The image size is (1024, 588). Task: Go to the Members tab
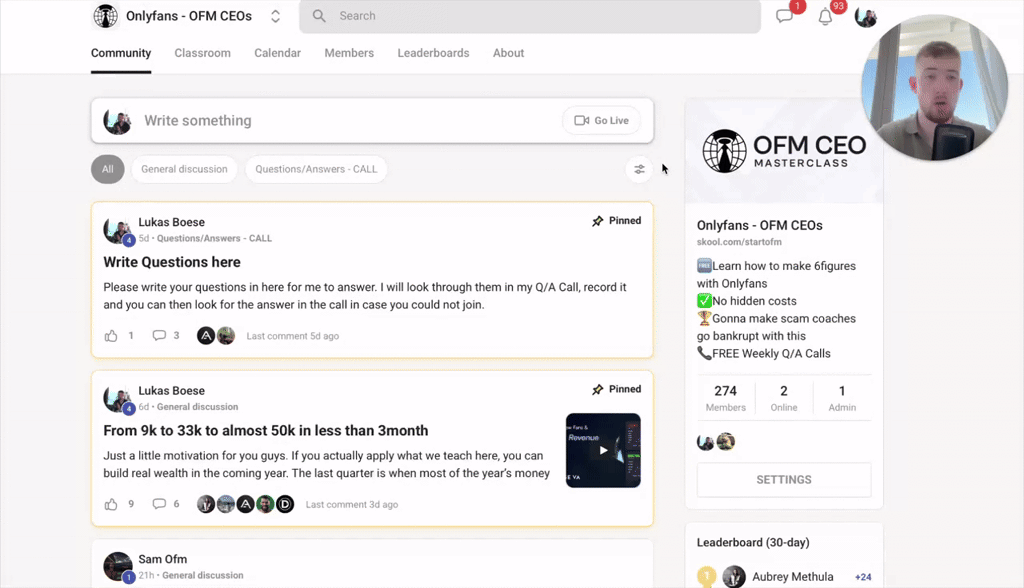[x=349, y=53]
